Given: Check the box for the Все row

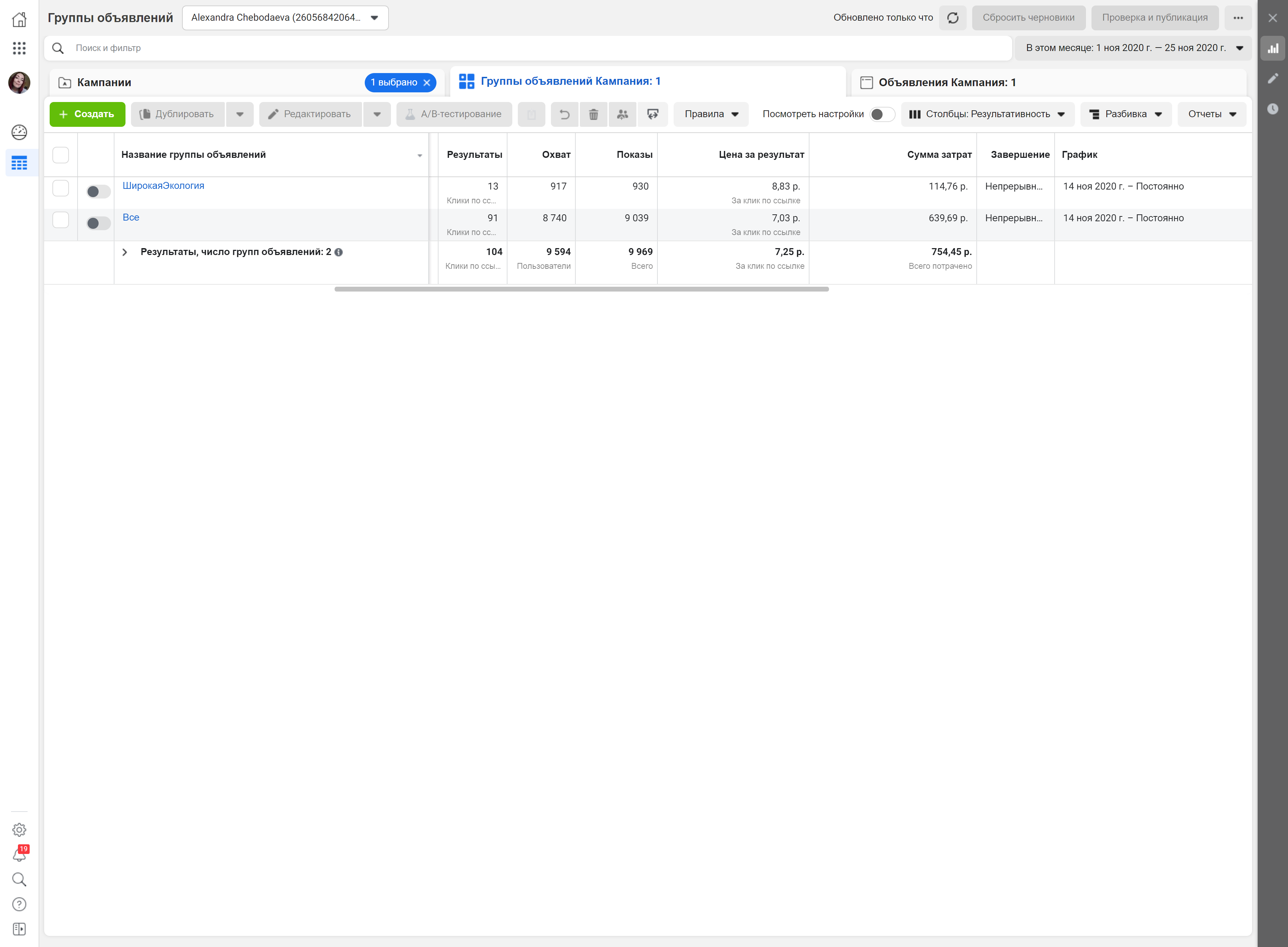Looking at the screenshot, I should coord(61,220).
